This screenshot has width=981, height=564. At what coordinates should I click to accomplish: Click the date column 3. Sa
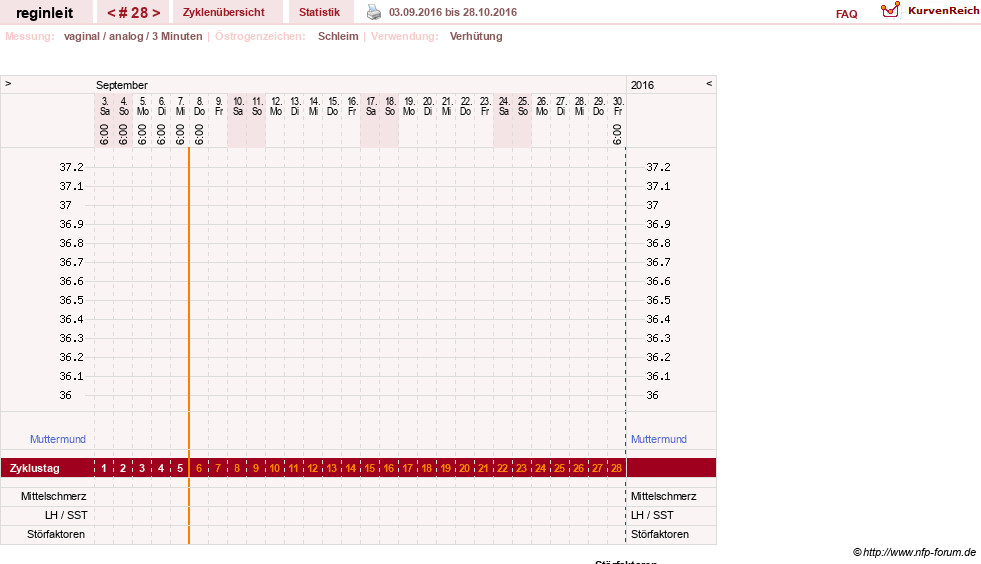(x=104, y=106)
